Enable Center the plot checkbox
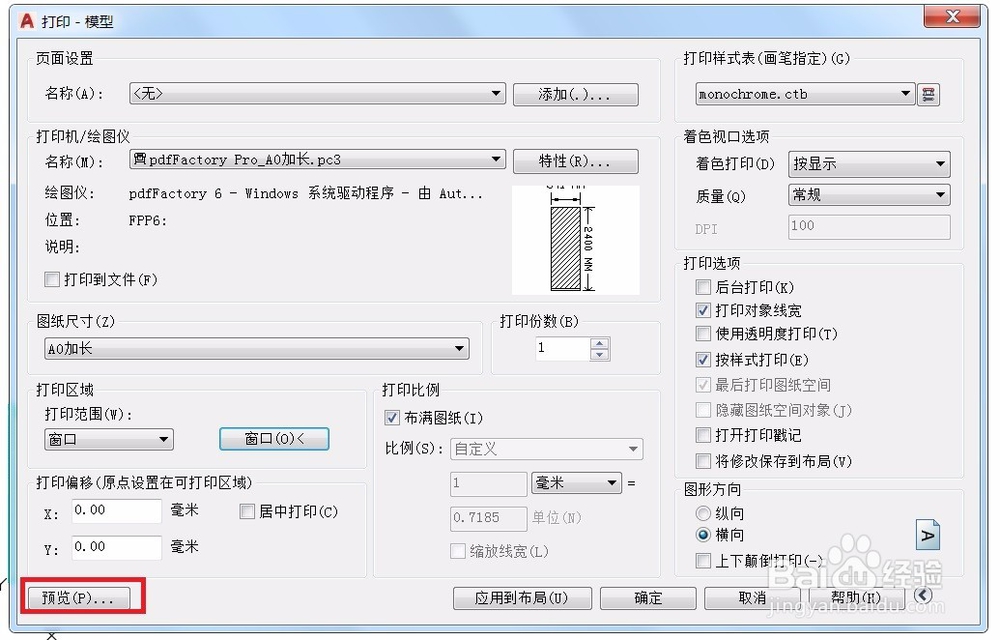The height and width of the screenshot is (640, 1000). click(x=247, y=511)
